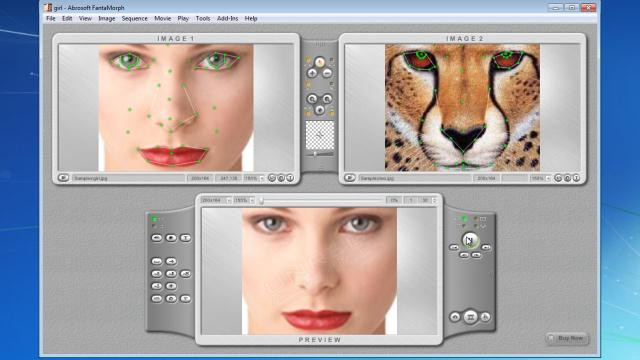Click the percent field above the Preview
This screenshot has height=360, width=640.
(393, 200)
